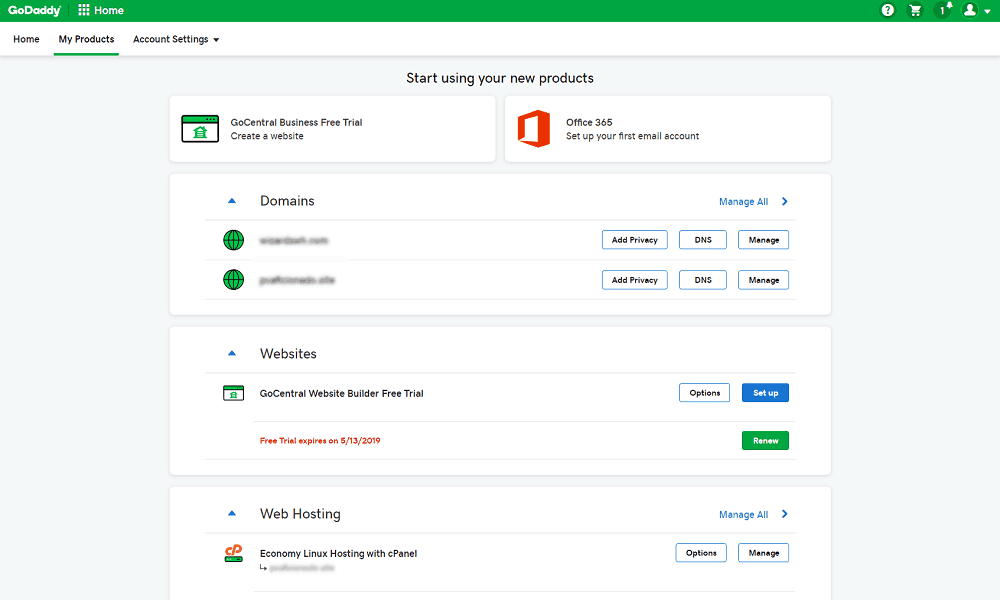Open the dropdown arrow beside the user avatar
The image size is (1000, 600).
click(x=987, y=11)
